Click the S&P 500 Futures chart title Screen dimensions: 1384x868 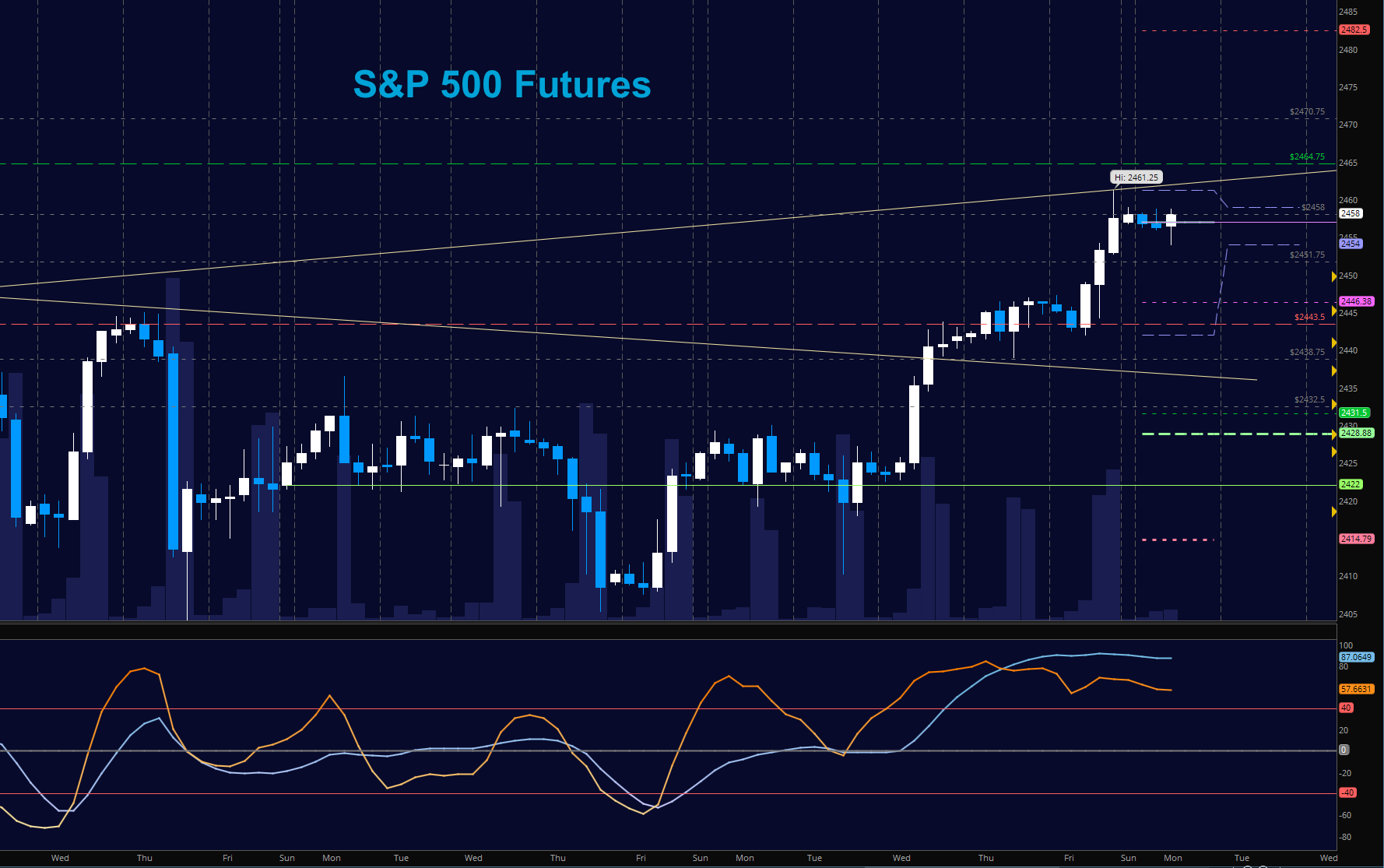click(502, 84)
